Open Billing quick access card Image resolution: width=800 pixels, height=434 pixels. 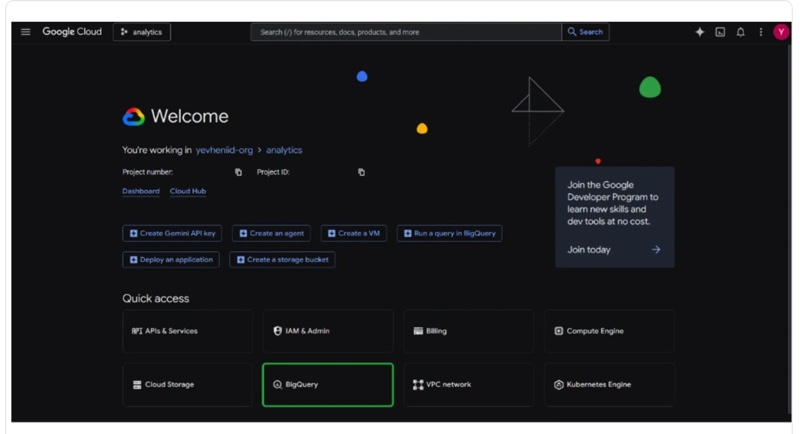tap(468, 331)
